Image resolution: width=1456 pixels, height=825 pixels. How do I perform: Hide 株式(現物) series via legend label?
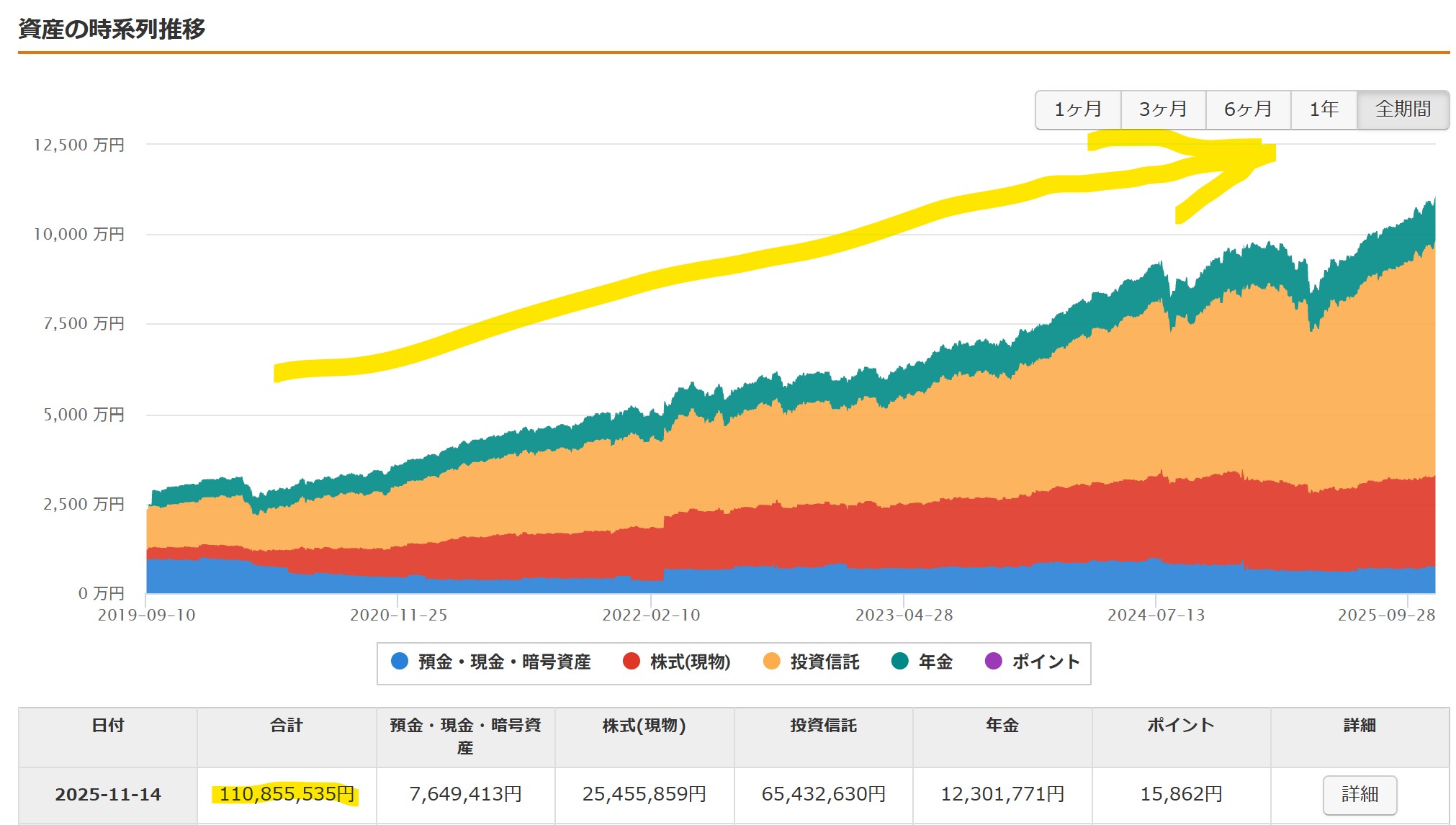click(690, 662)
